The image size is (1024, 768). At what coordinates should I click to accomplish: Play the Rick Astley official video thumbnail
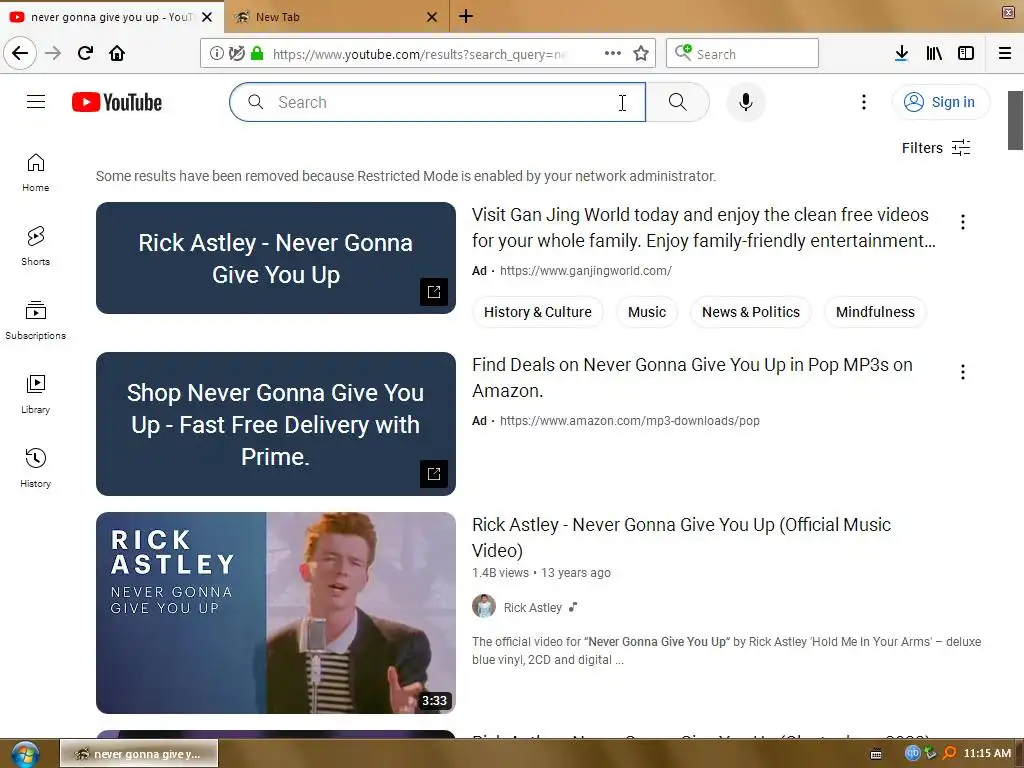pos(276,613)
